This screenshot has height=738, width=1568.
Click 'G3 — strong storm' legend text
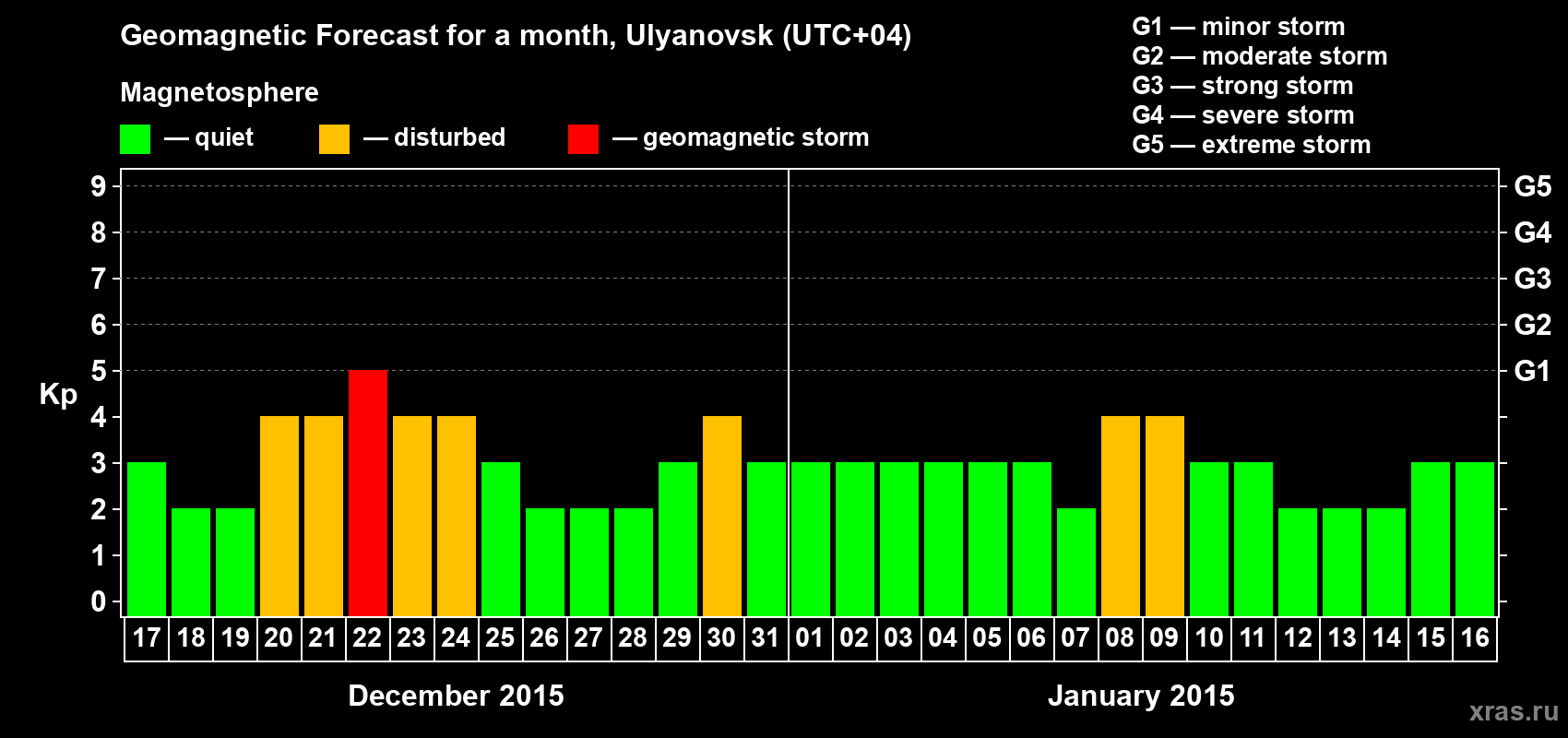[x=1242, y=86]
